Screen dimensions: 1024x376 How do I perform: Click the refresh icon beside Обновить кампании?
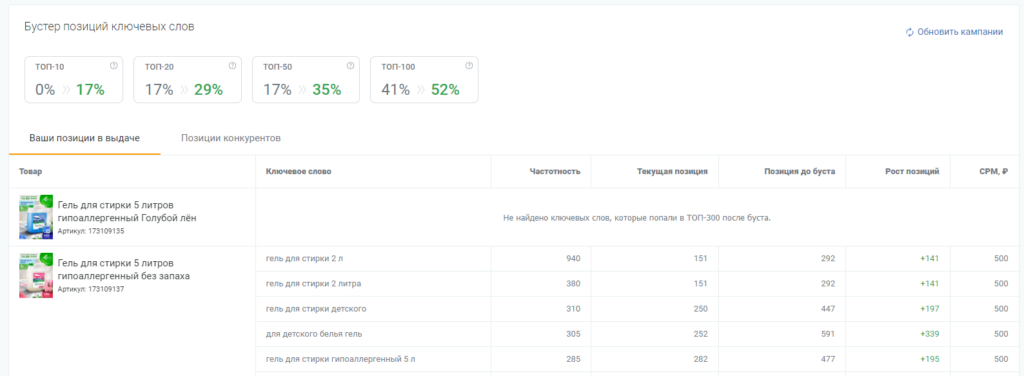(909, 32)
